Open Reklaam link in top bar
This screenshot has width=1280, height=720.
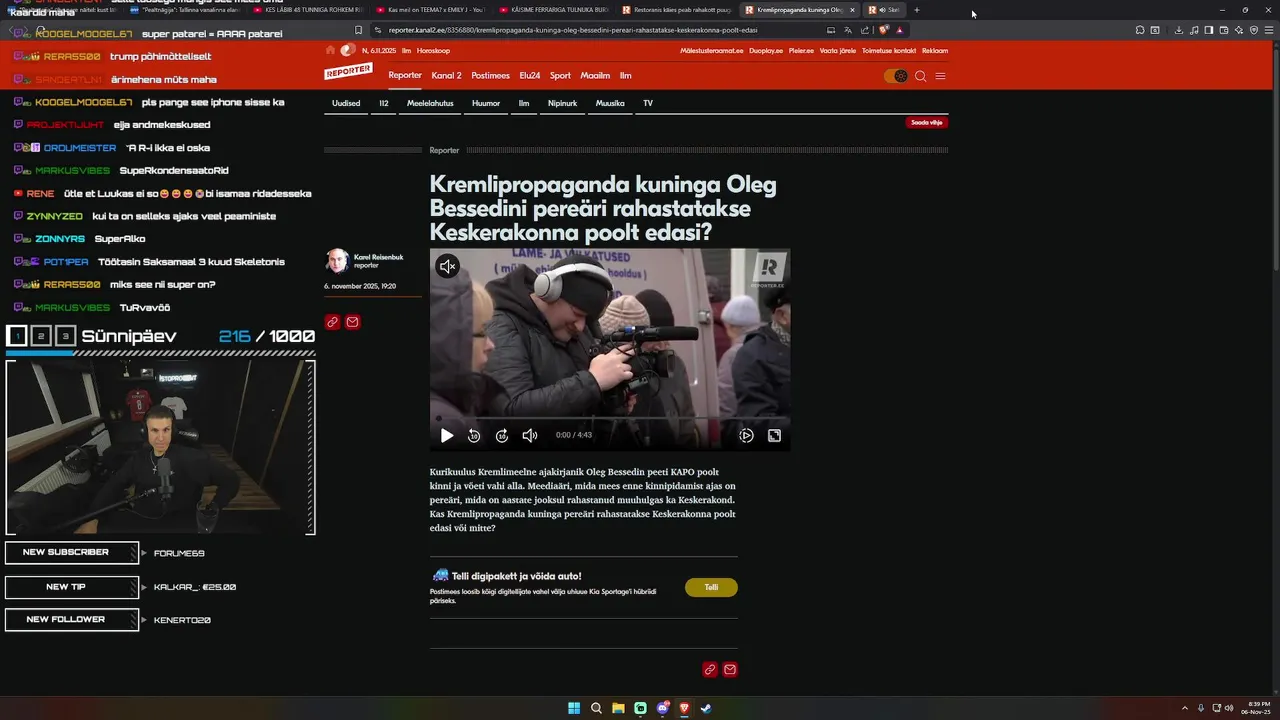pyautogui.click(x=935, y=50)
